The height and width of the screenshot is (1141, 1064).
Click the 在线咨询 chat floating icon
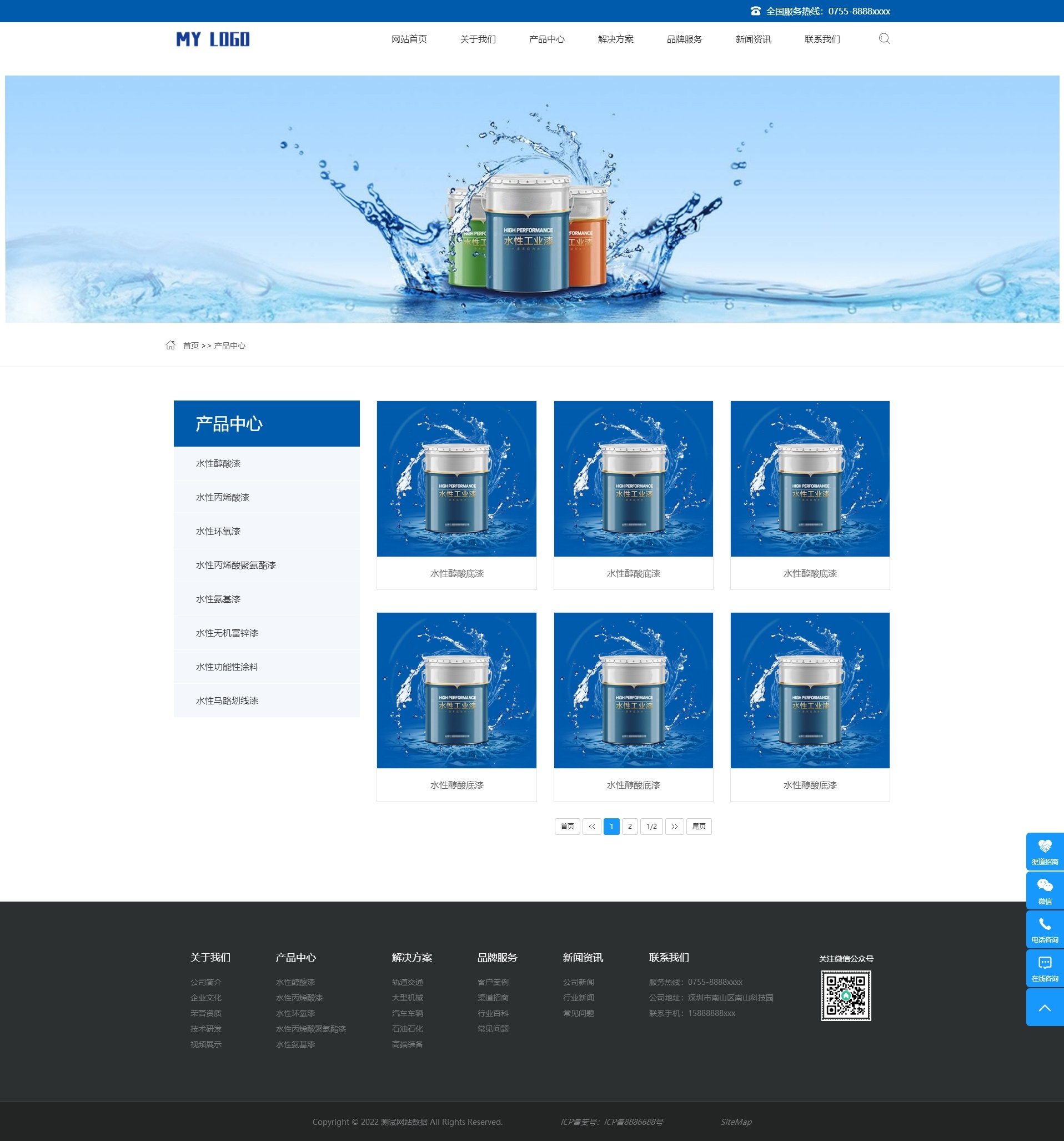tap(1045, 968)
